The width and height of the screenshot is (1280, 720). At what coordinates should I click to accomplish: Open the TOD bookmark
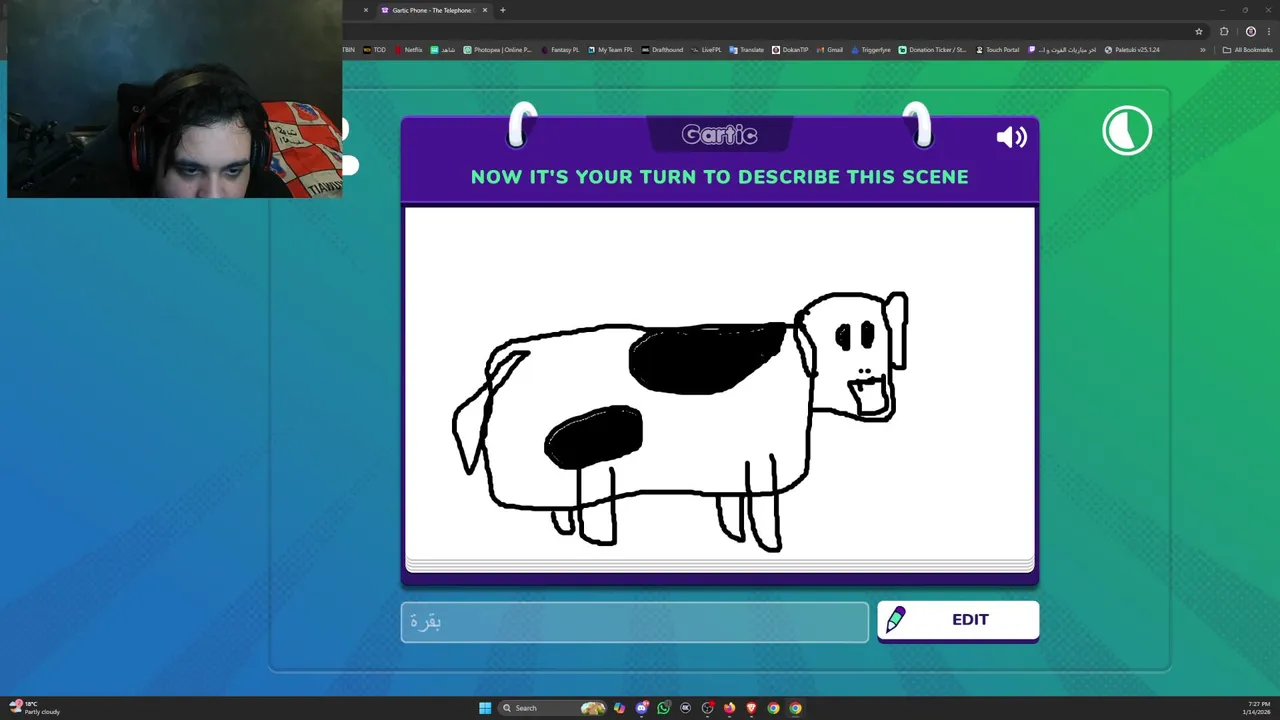pyautogui.click(x=375, y=50)
